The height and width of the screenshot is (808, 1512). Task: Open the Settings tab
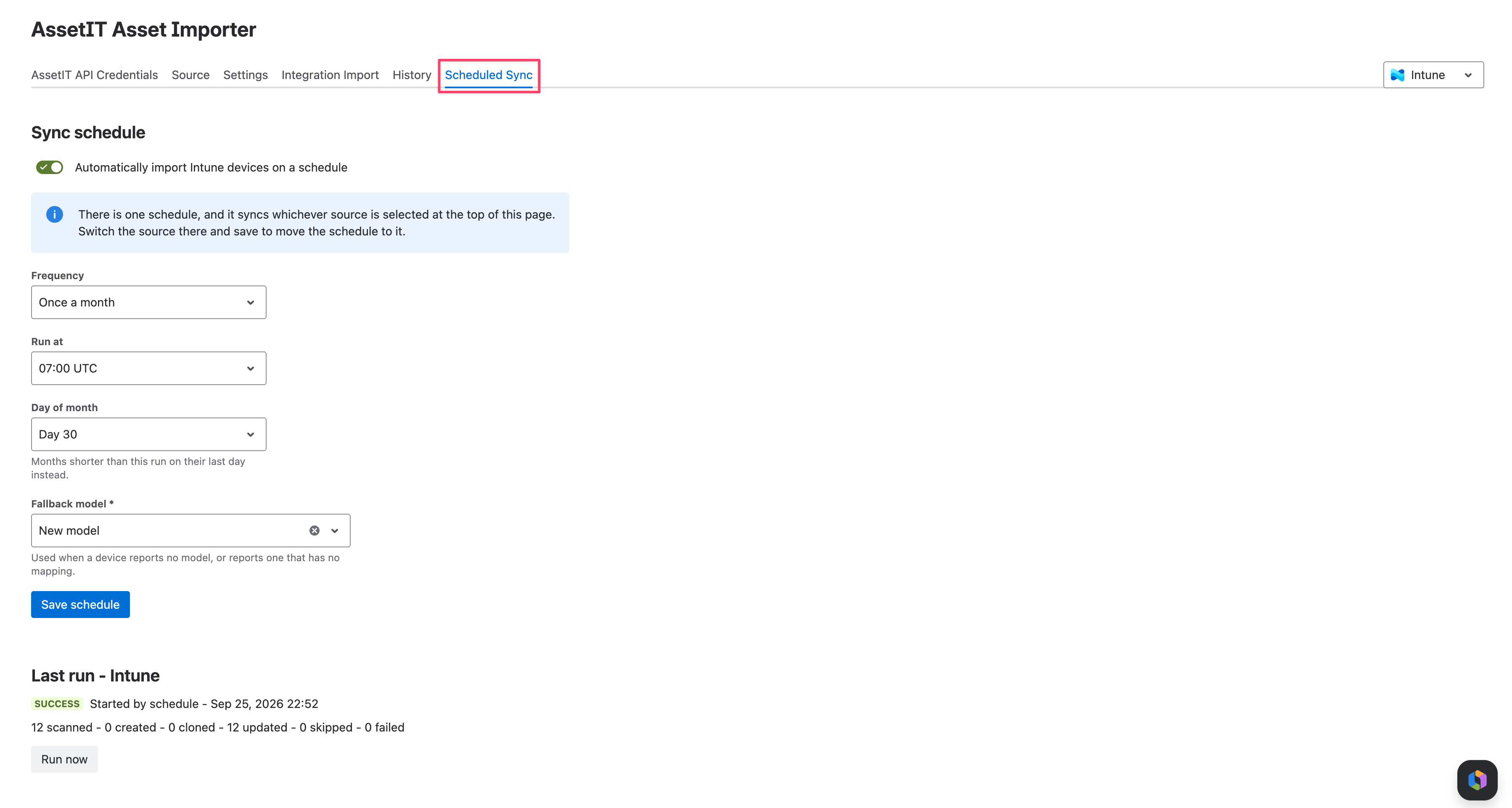(246, 75)
